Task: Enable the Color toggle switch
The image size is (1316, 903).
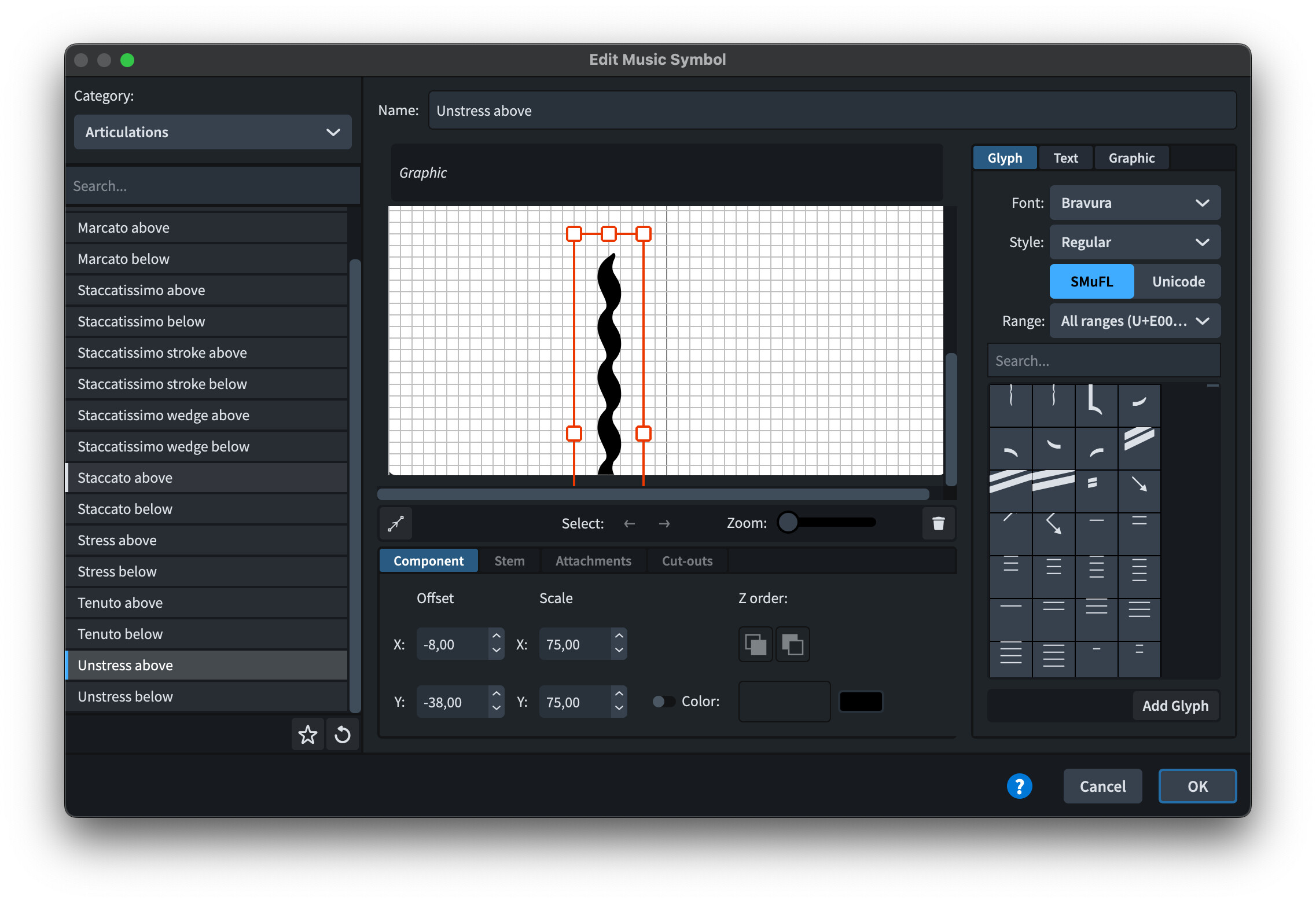Action: pos(663,702)
